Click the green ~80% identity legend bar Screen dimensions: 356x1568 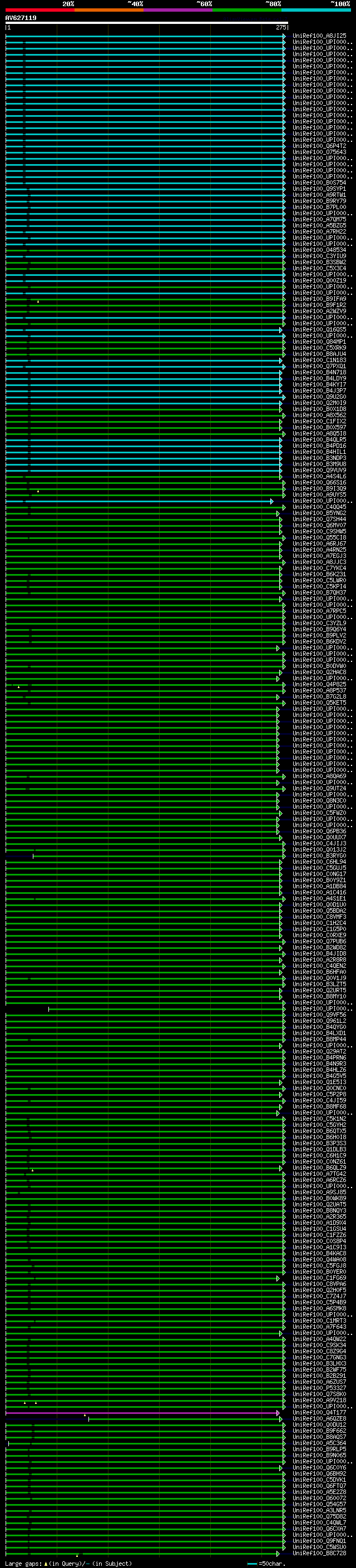click(247, 10)
